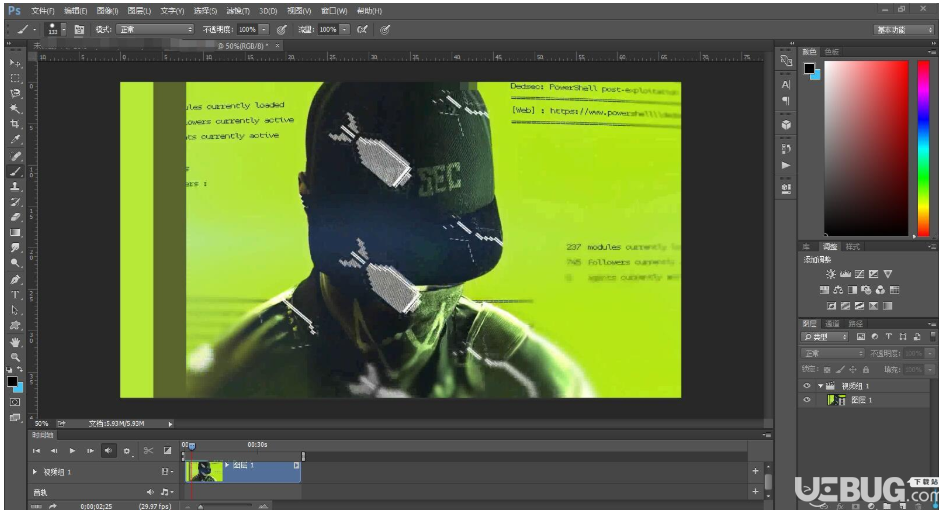The height and width of the screenshot is (511, 944).
Task: Toggle the type layer filter
Action: coord(889,337)
